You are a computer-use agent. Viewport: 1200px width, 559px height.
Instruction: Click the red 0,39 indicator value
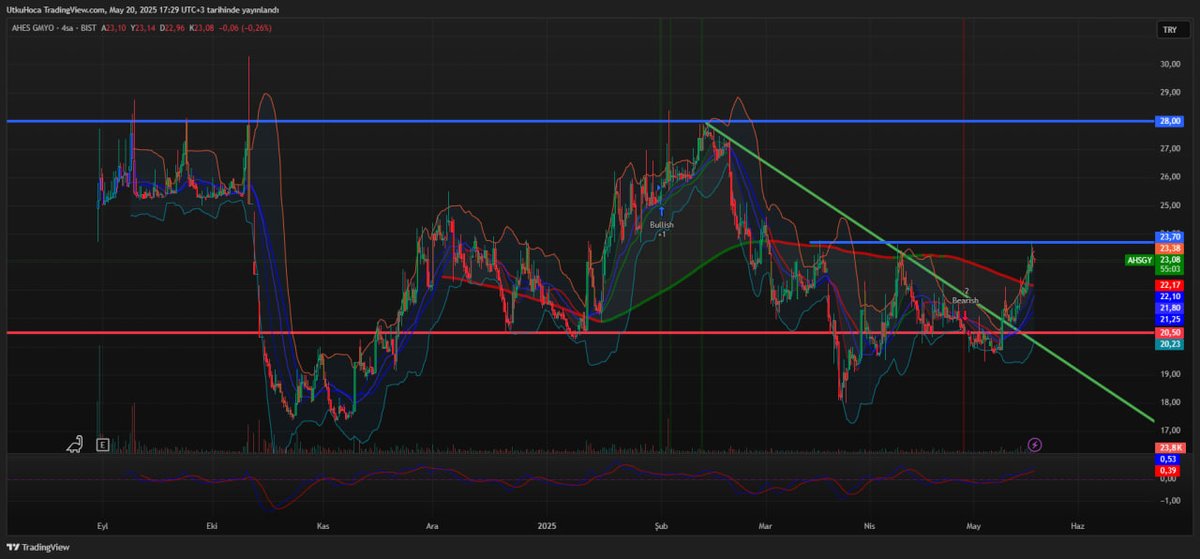[1169, 470]
